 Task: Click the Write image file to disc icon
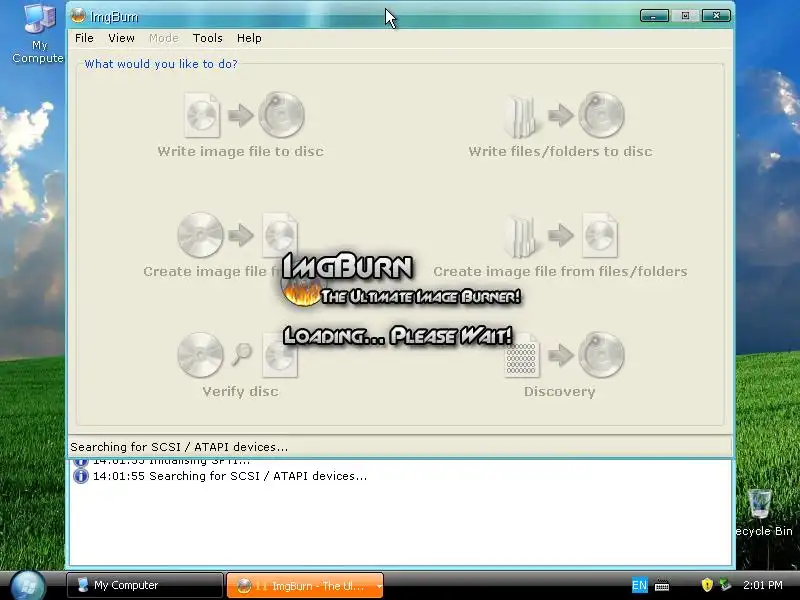pyautogui.click(x=244, y=115)
